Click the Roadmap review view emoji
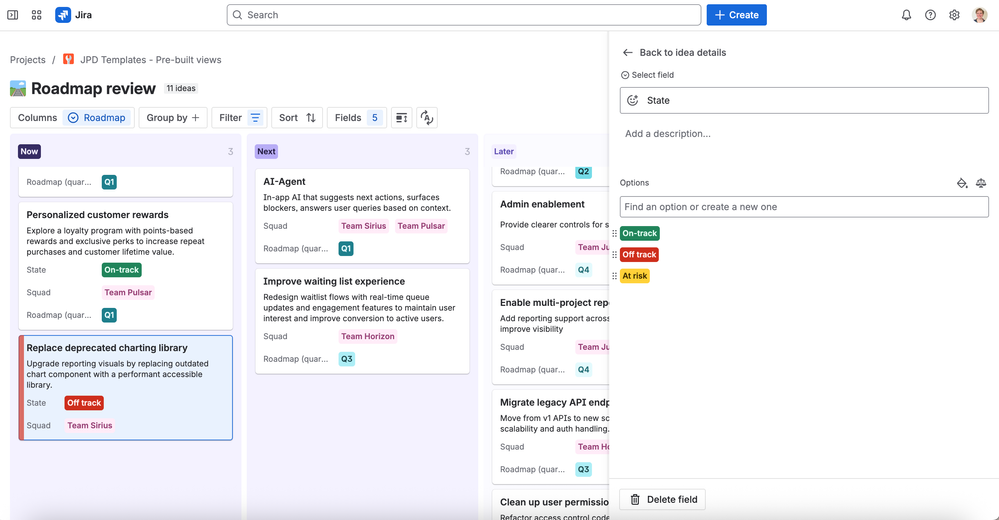 [x=18, y=88]
